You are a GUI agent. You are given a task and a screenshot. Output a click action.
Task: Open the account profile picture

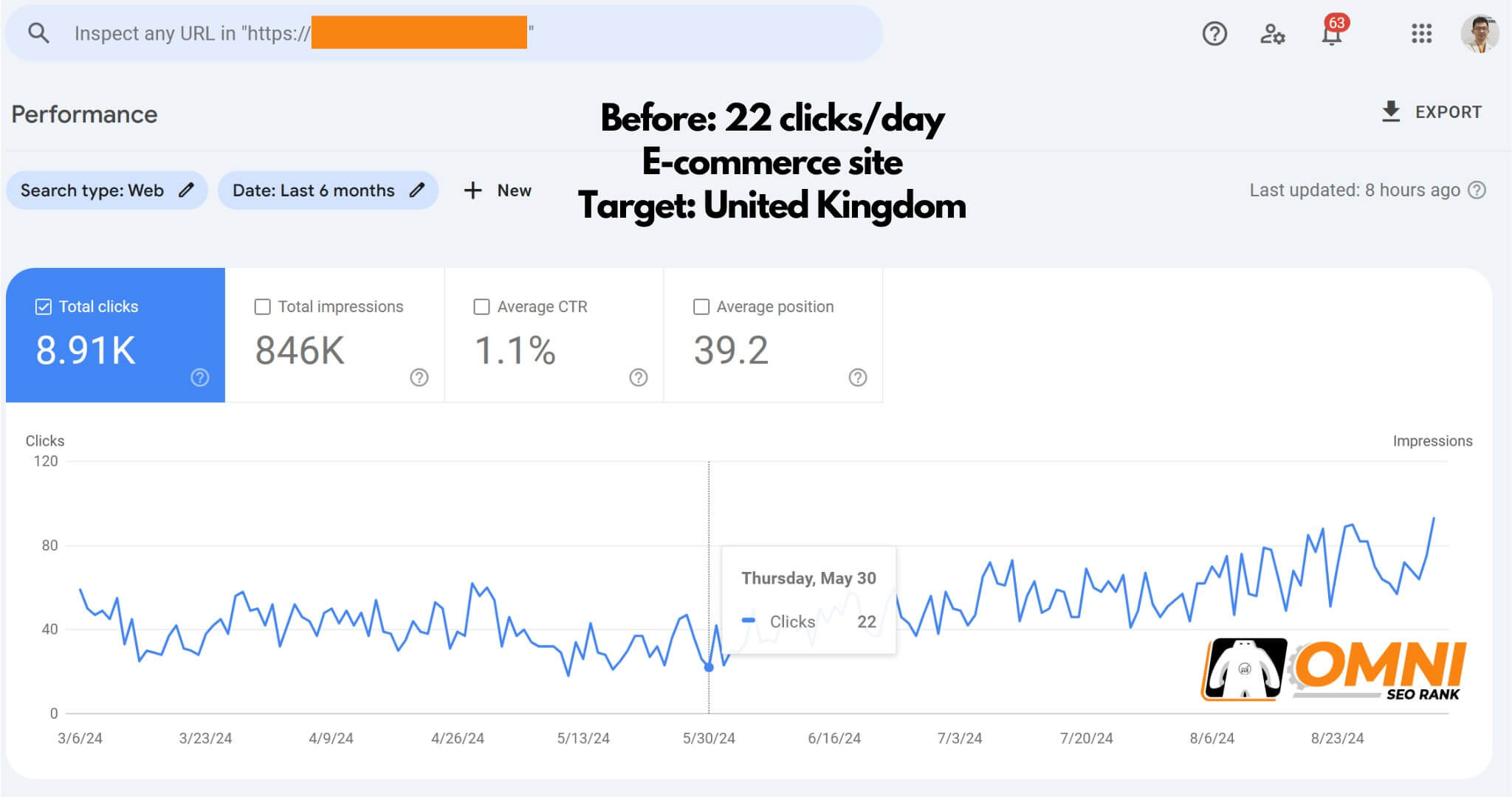(x=1480, y=33)
